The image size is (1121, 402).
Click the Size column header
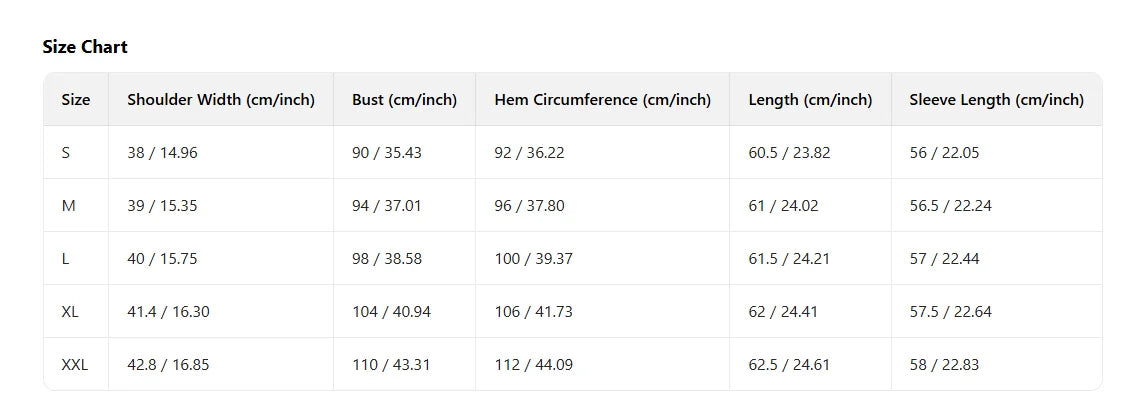pyautogui.click(x=76, y=100)
